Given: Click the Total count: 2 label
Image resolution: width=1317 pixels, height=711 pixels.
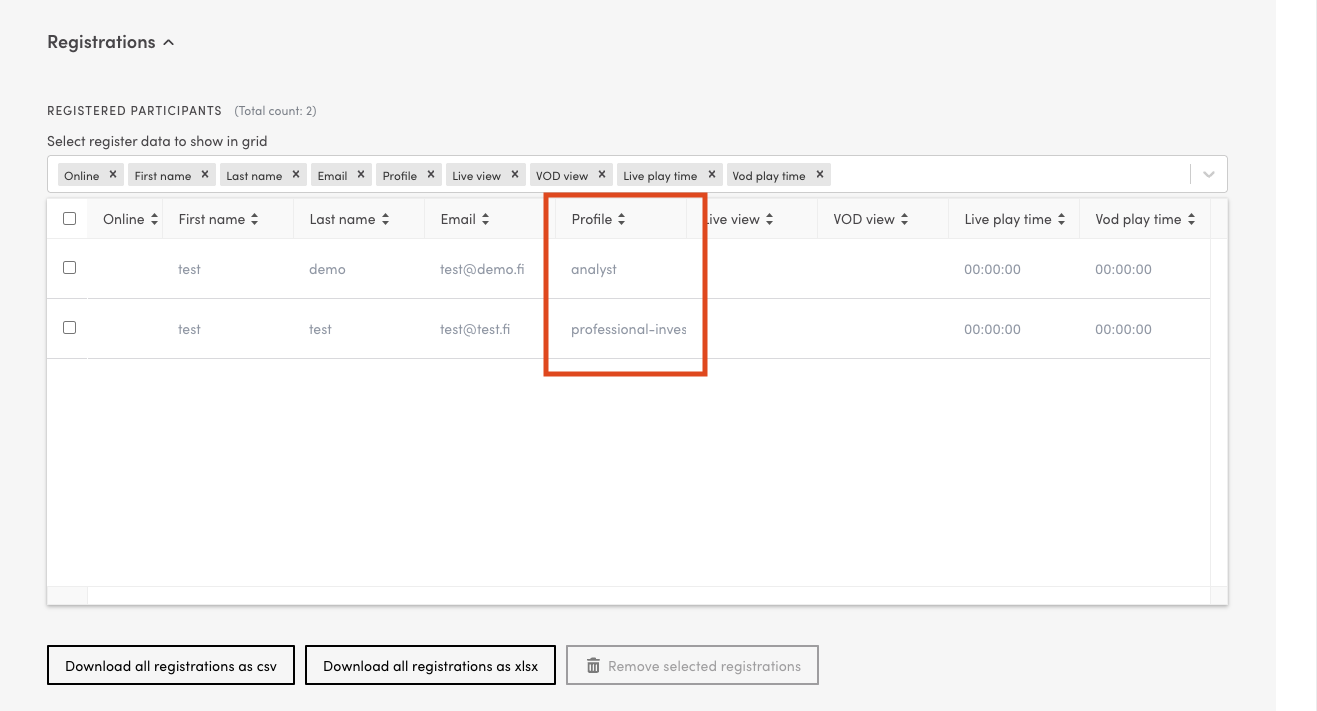Looking at the screenshot, I should pos(275,111).
